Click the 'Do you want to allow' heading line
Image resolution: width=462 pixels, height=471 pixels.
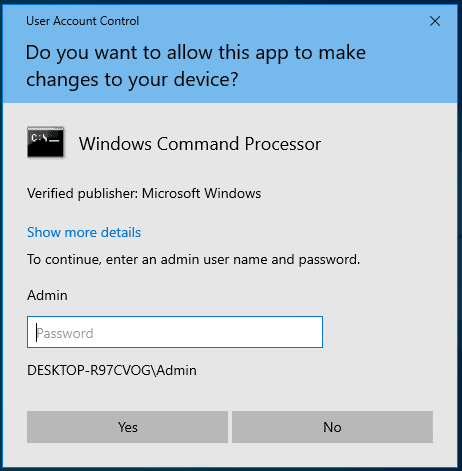click(x=196, y=53)
